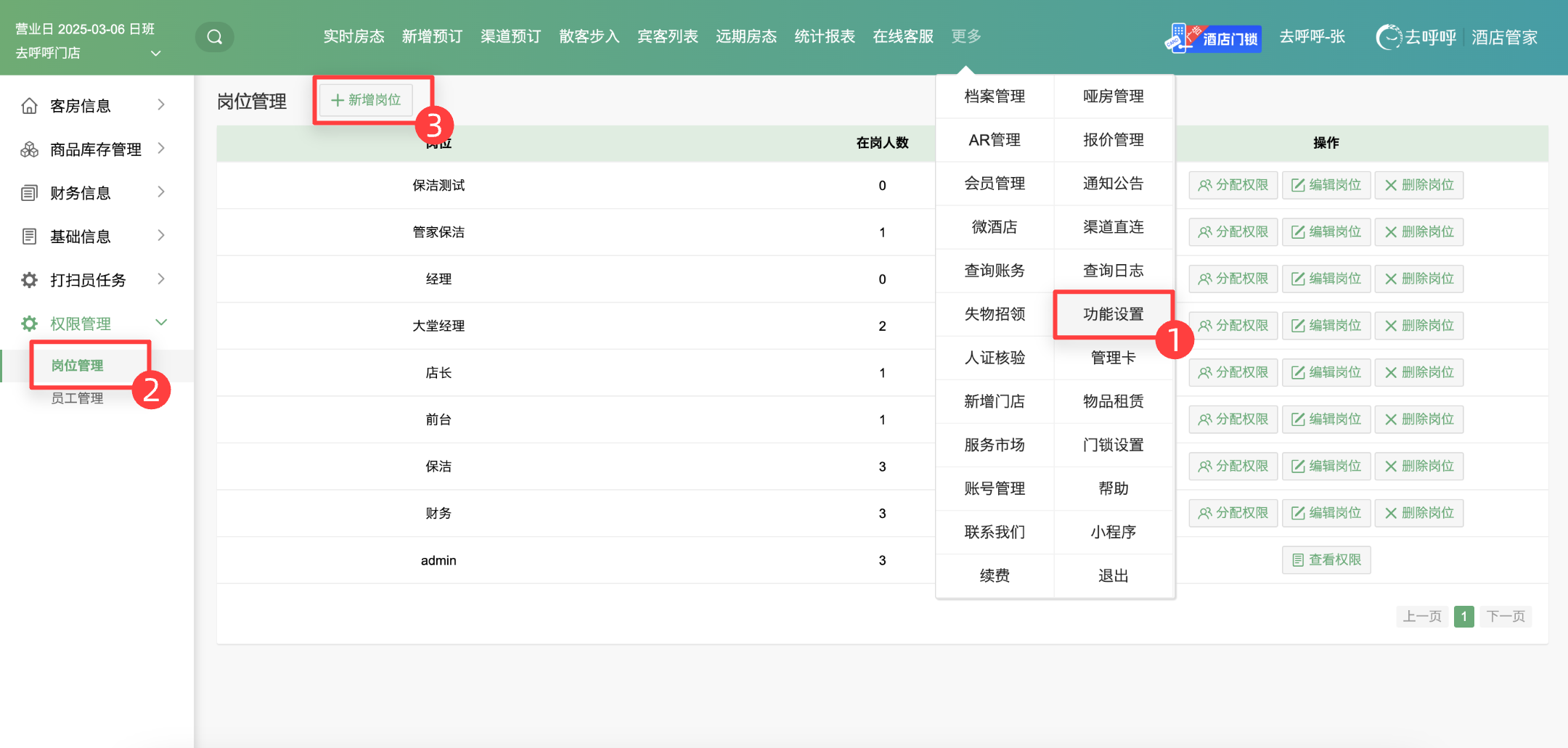Click the 去呼呼 酒店管家 logo
This screenshot has width=1568, height=748.
[1457, 37]
